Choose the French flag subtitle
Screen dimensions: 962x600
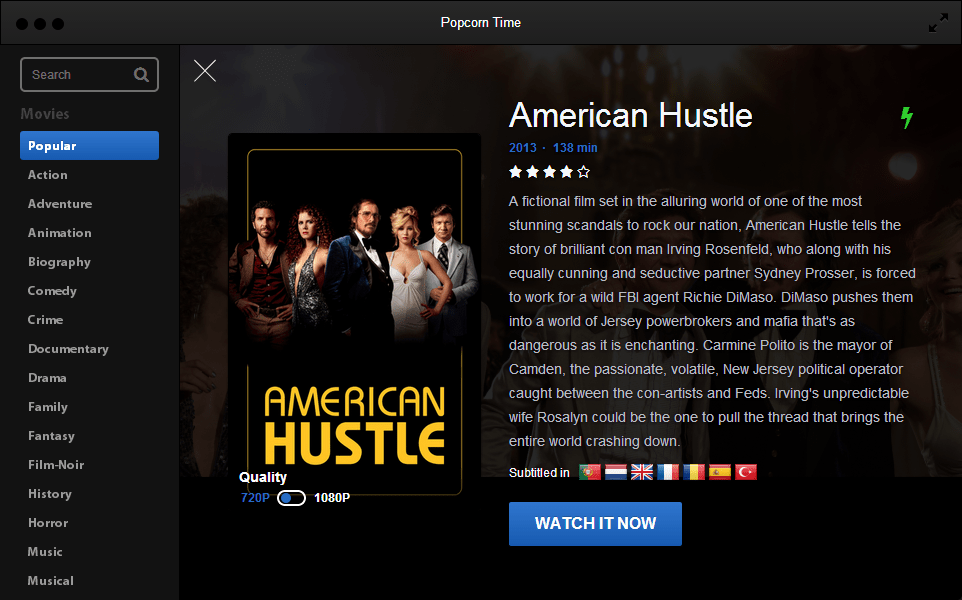pyautogui.click(x=668, y=472)
